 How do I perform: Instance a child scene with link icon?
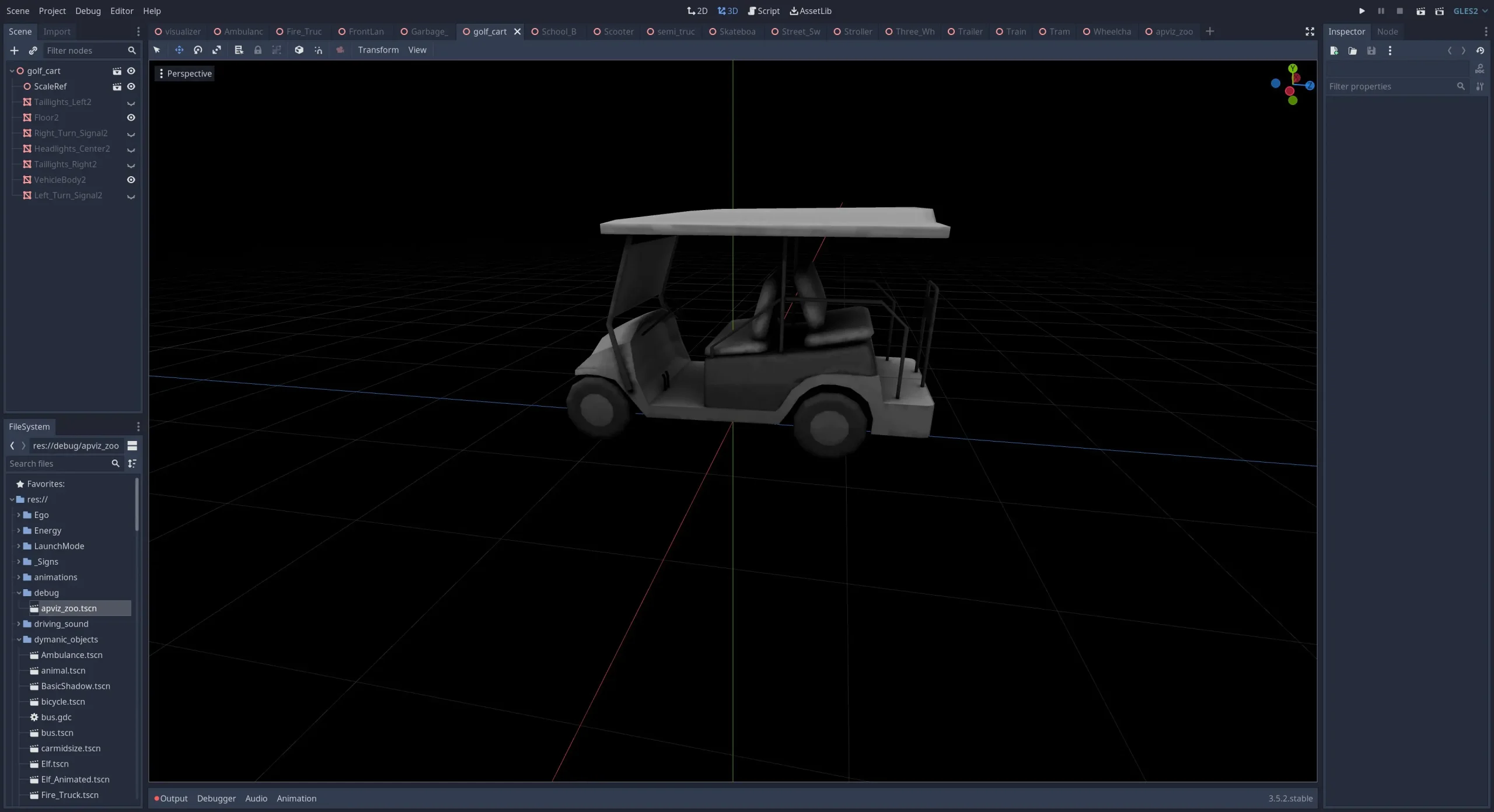click(33, 51)
